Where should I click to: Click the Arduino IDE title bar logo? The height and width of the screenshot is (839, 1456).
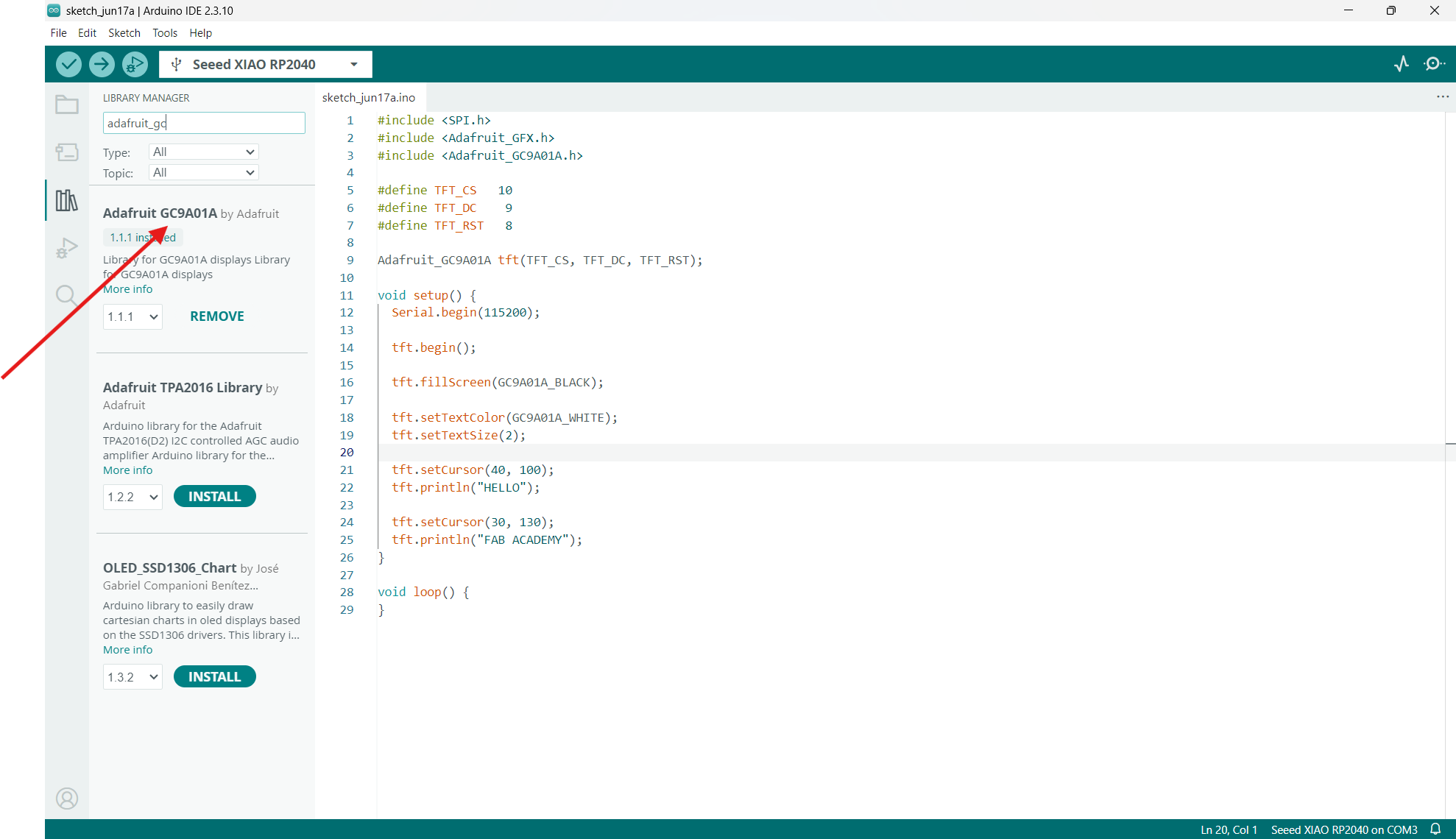(54, 10)
